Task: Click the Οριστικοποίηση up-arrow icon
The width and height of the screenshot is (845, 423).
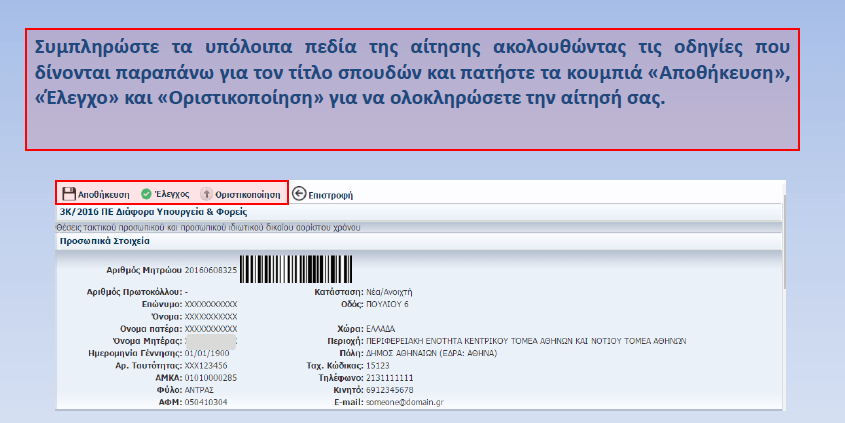Action: [207, 194]
